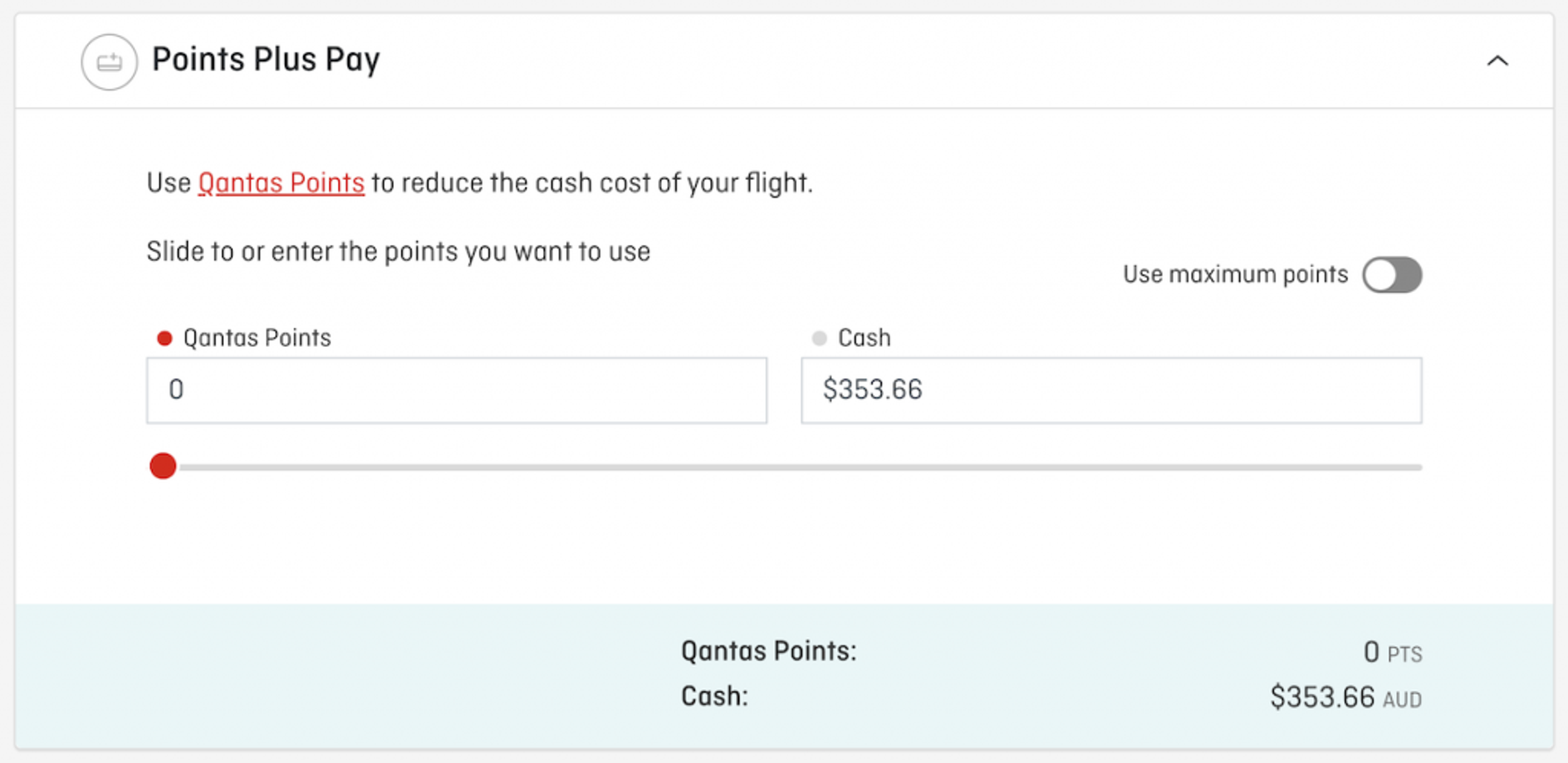Screen dimensions: 1568x763
Task: Click the $353.66 AUD summary total
Action: point(1345,697)
